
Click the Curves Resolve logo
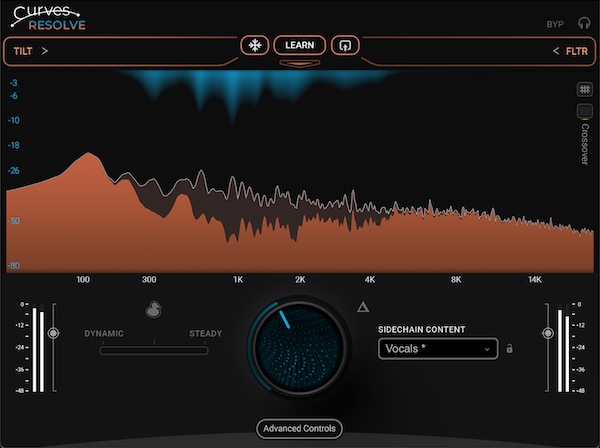[x=50, y=17]
